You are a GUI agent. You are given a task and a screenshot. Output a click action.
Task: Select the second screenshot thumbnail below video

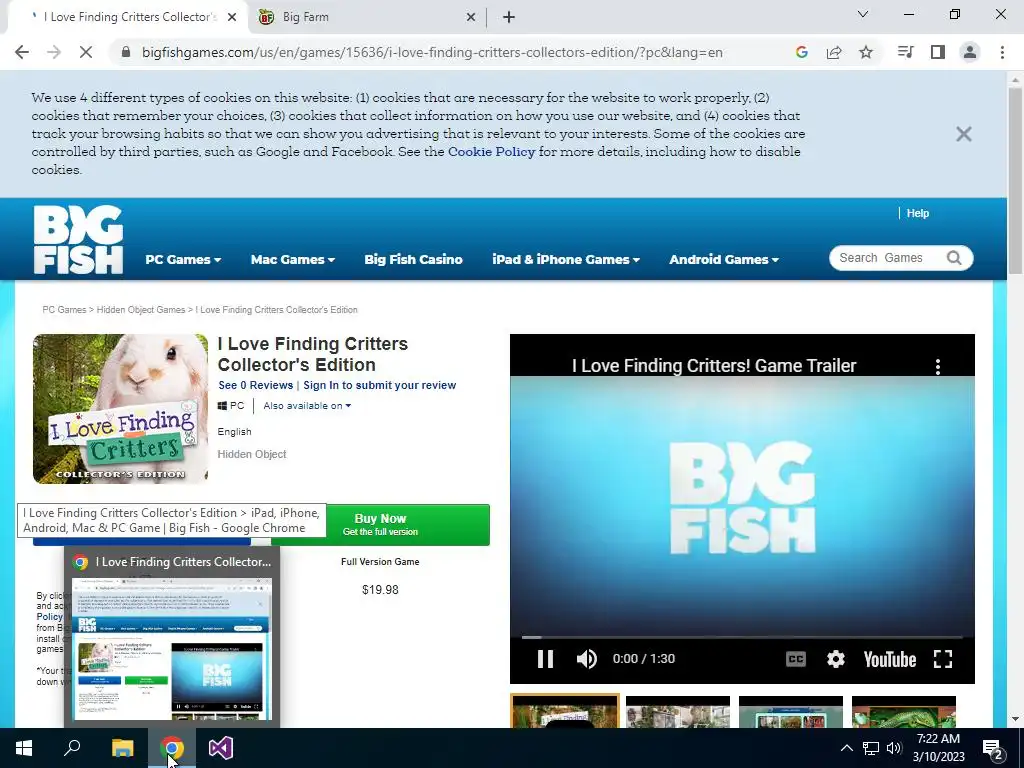coord(678,712)
